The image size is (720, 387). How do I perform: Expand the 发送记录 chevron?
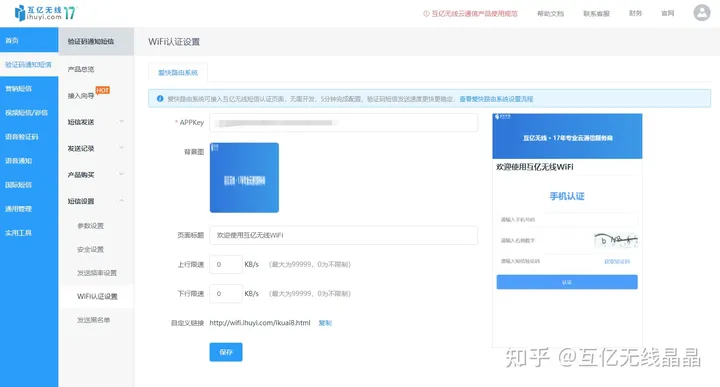[122, 148]
